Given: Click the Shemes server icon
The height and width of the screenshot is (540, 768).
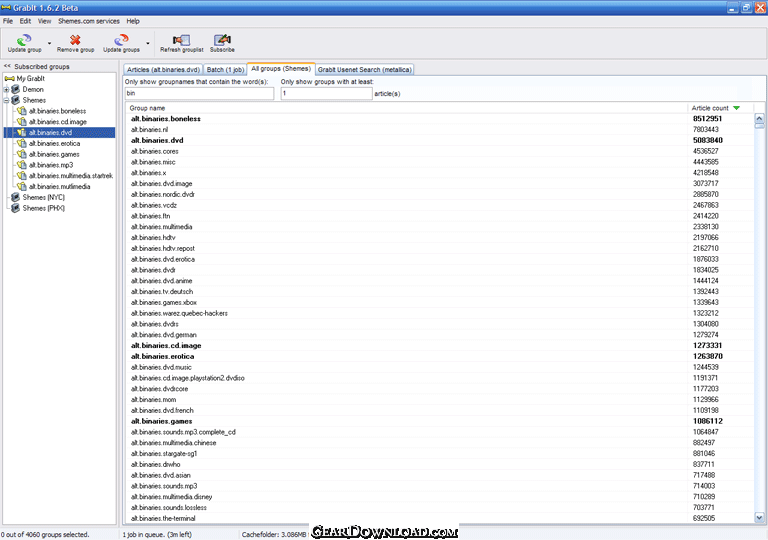Looking at the screenshot, I should pos(16,100).
